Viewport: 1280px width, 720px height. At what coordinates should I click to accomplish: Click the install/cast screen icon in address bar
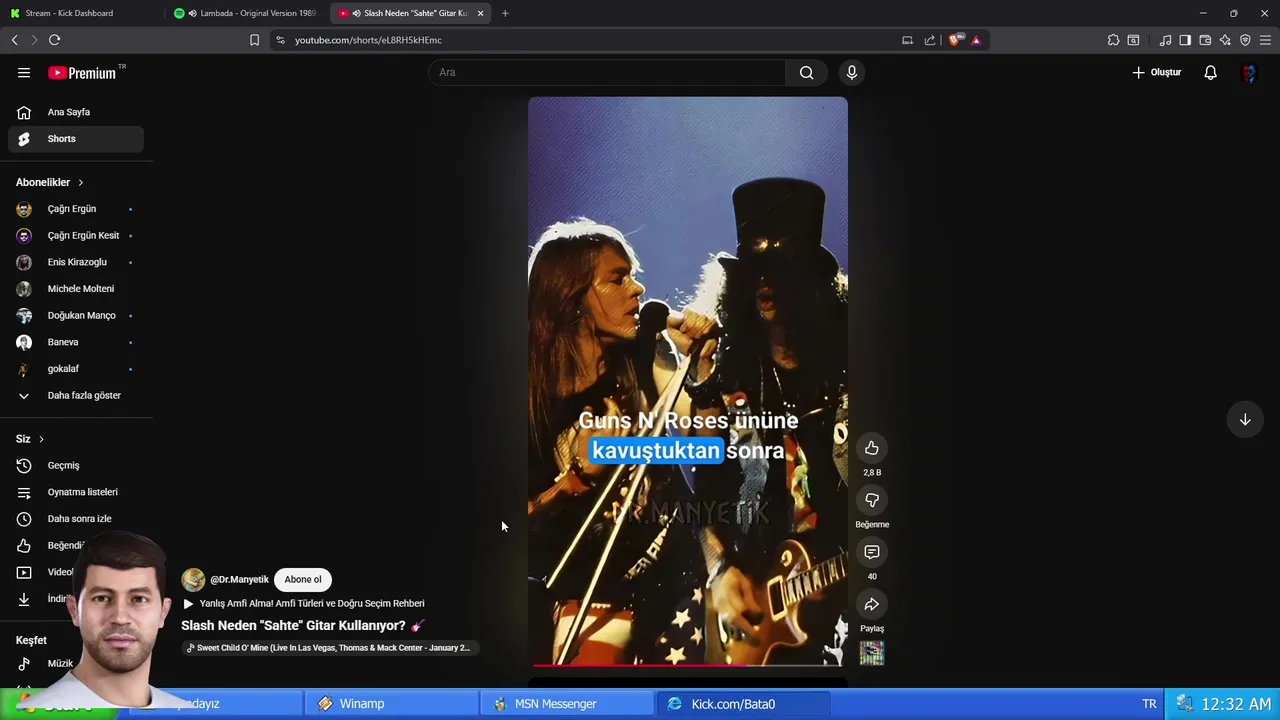[907, 40]
